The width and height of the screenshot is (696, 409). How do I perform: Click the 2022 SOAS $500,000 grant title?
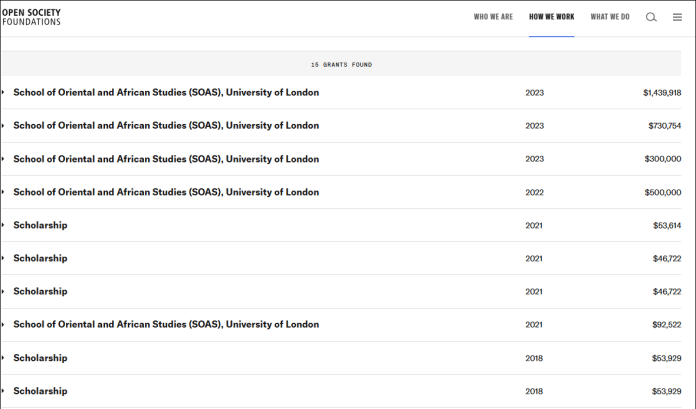pos(166,192)
